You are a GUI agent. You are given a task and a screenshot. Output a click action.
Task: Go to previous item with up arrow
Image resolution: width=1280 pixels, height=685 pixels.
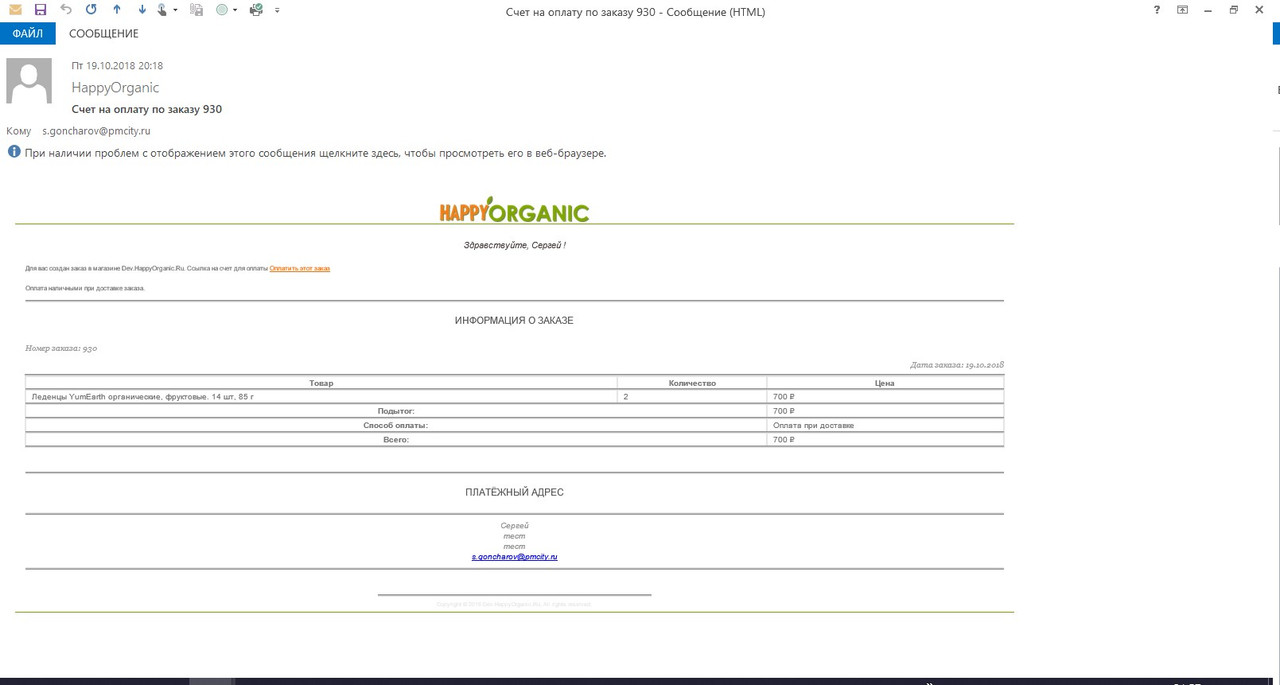click(117, 10)
